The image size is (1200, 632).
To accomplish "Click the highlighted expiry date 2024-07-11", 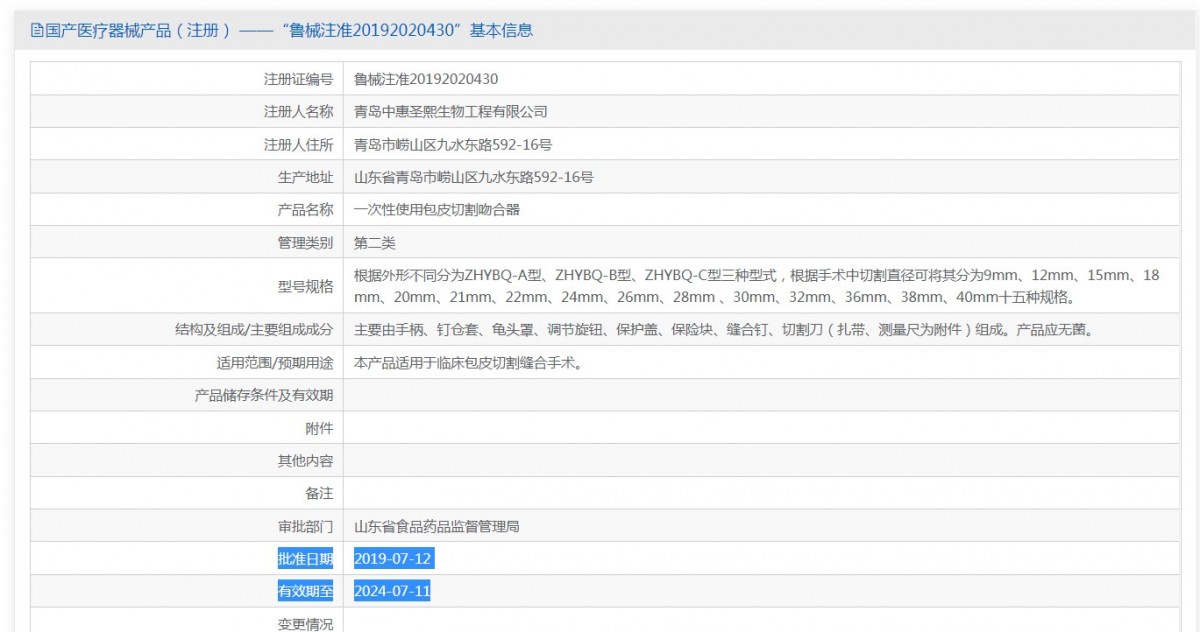I will click(x=392, y=591).
